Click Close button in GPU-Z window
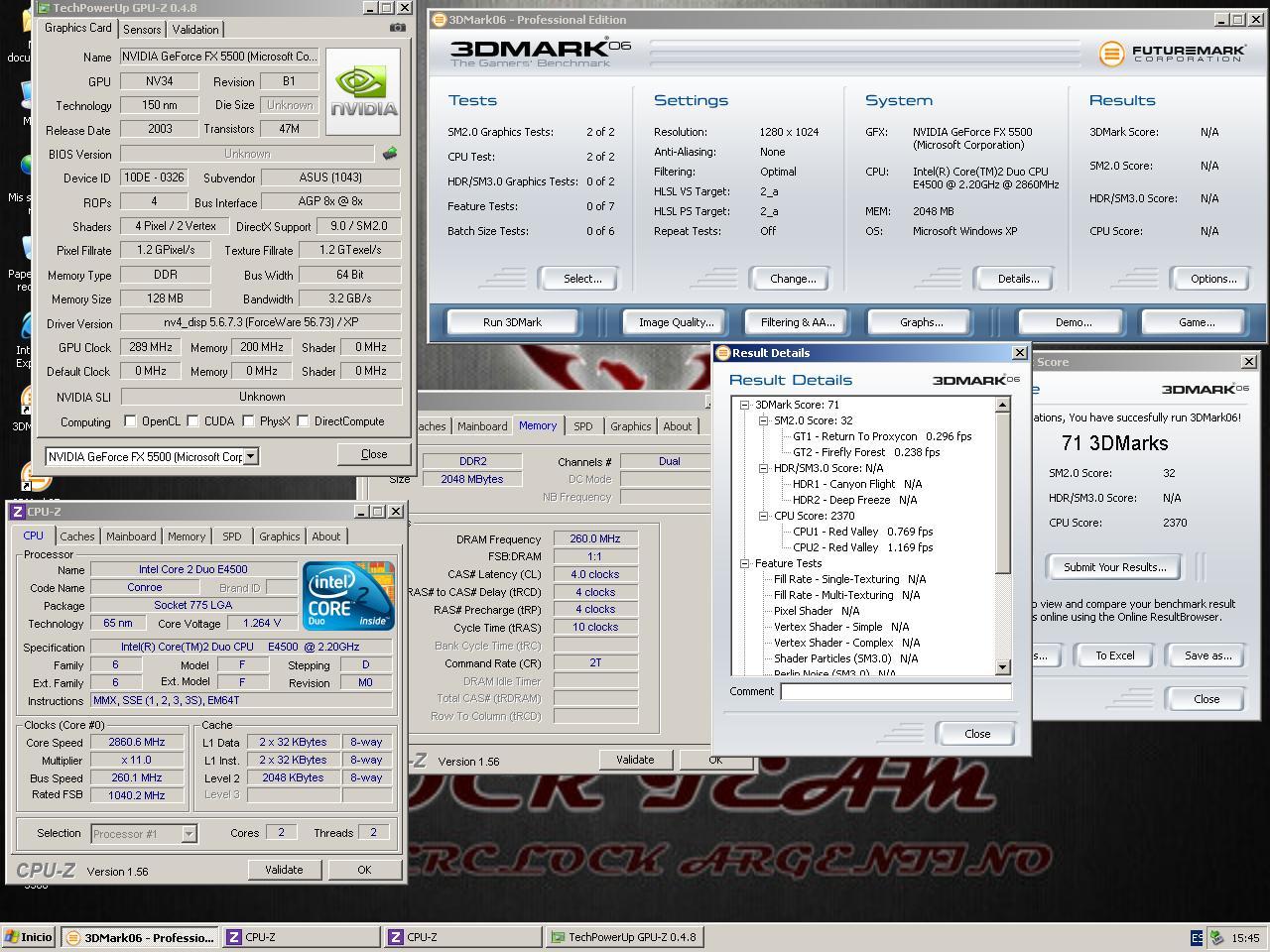Image resolution: width=1270 pixels, height=952 pixels. pyautogui.click(x=374, y=454)
